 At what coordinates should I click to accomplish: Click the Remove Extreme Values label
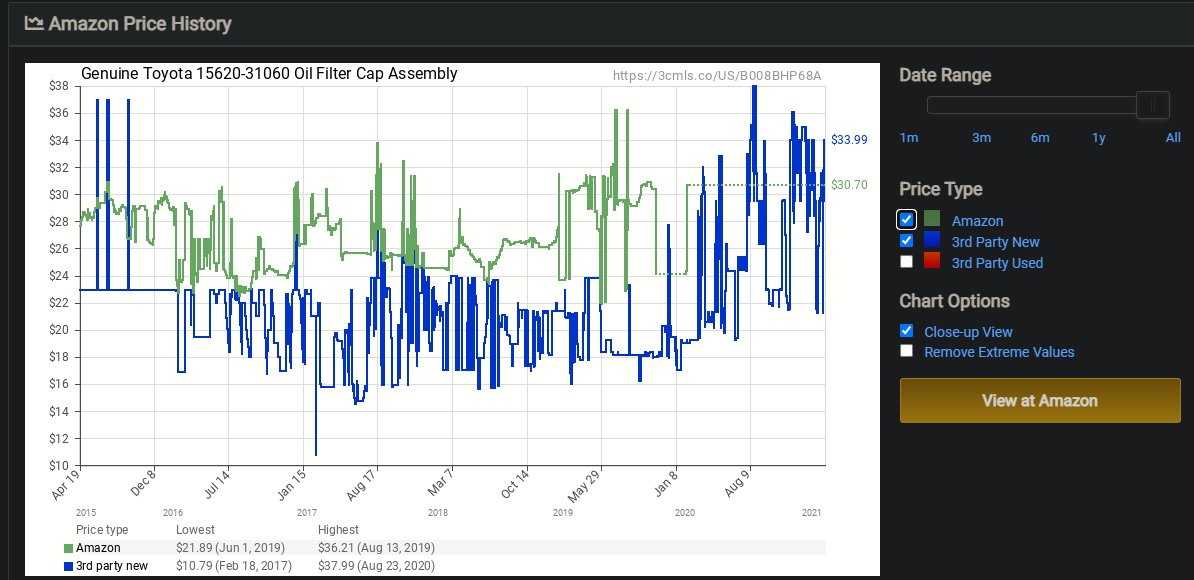point(1000,352)
